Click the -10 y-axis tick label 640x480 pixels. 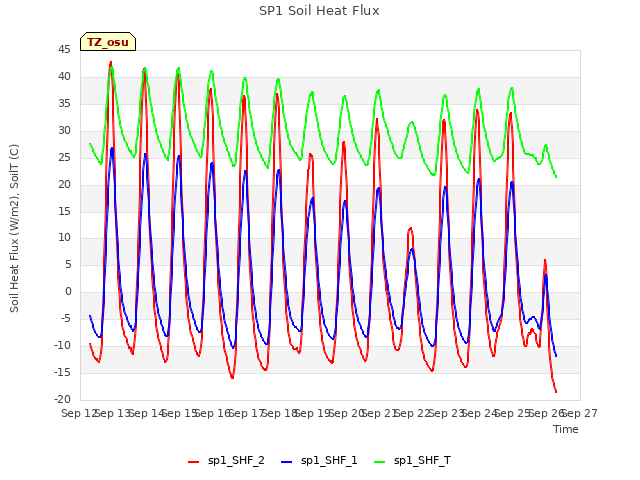pos(62,345)
